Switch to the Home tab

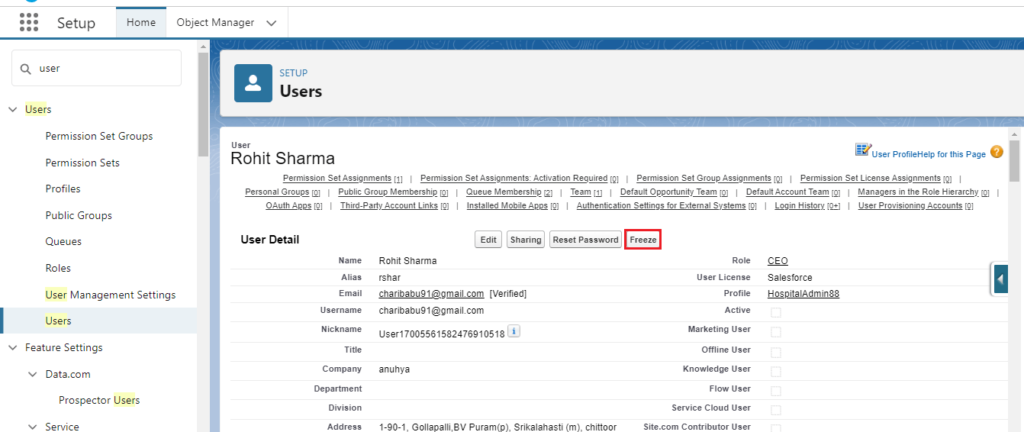[x=140, y=22]
